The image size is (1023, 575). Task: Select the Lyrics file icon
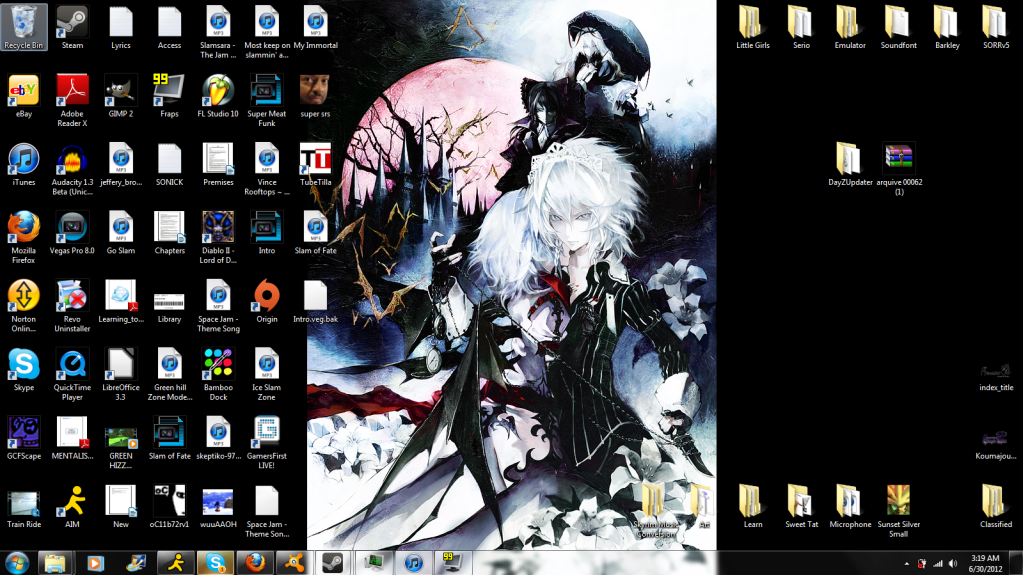point(121,27)
